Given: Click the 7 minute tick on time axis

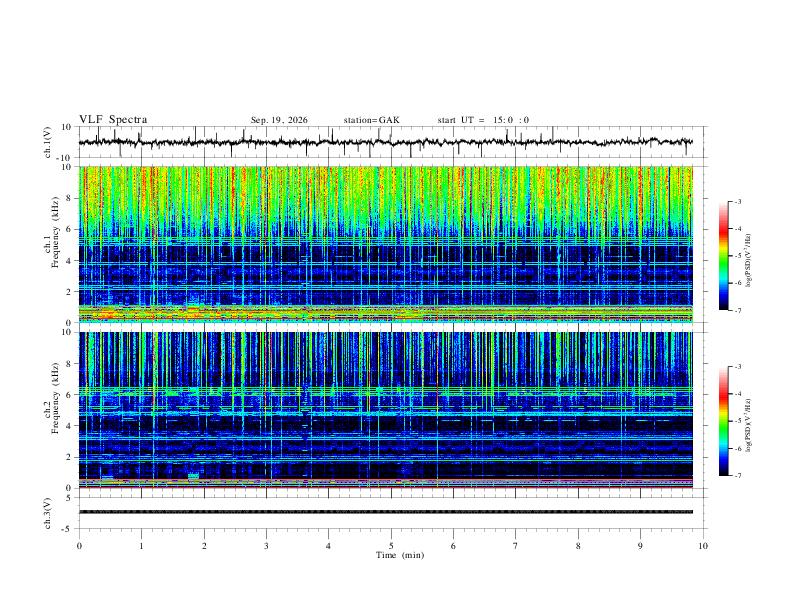Looking at the screenshot, I should coord(516,546).
